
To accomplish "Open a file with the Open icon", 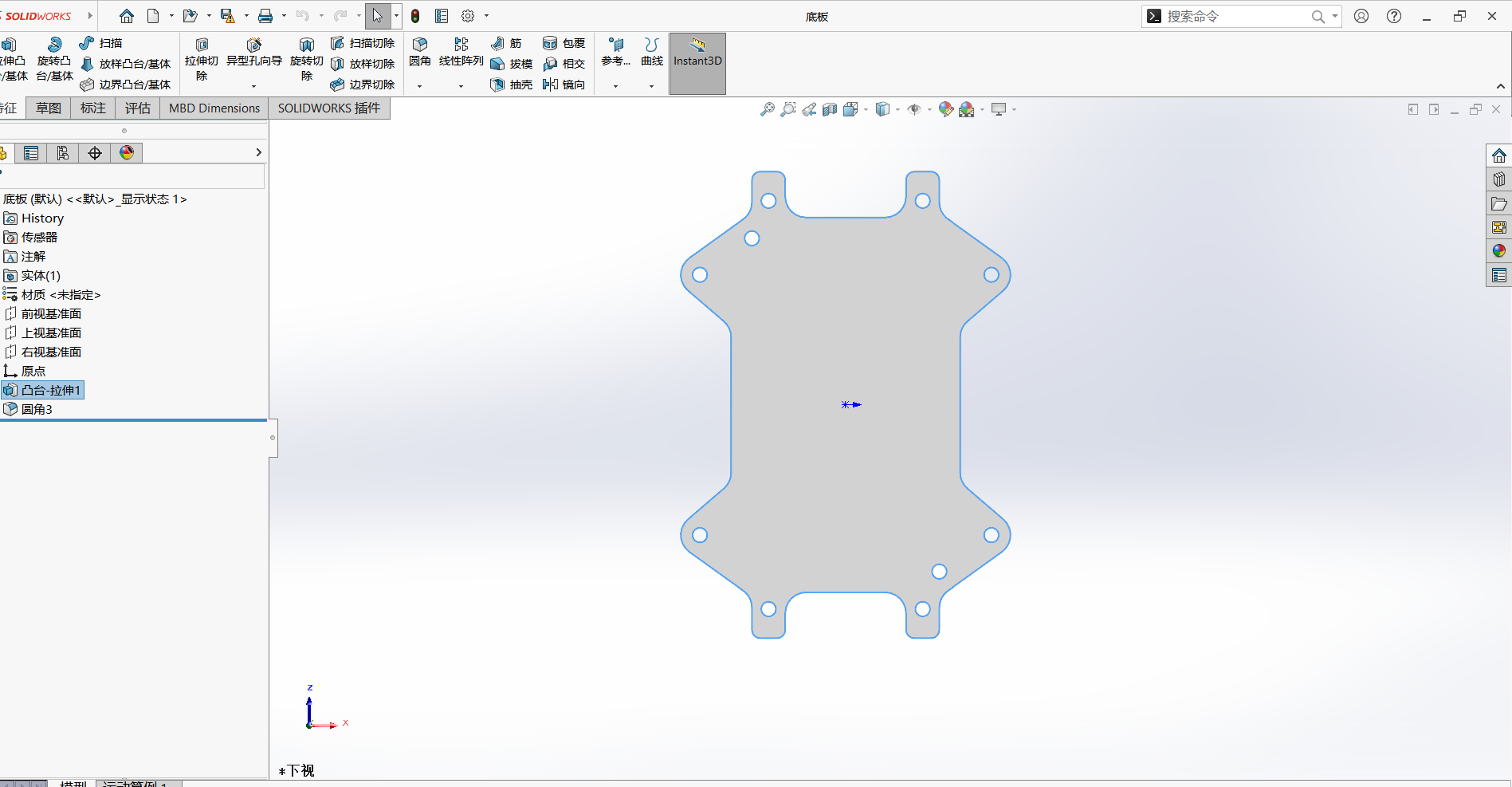I will click(x=190, y=16).
